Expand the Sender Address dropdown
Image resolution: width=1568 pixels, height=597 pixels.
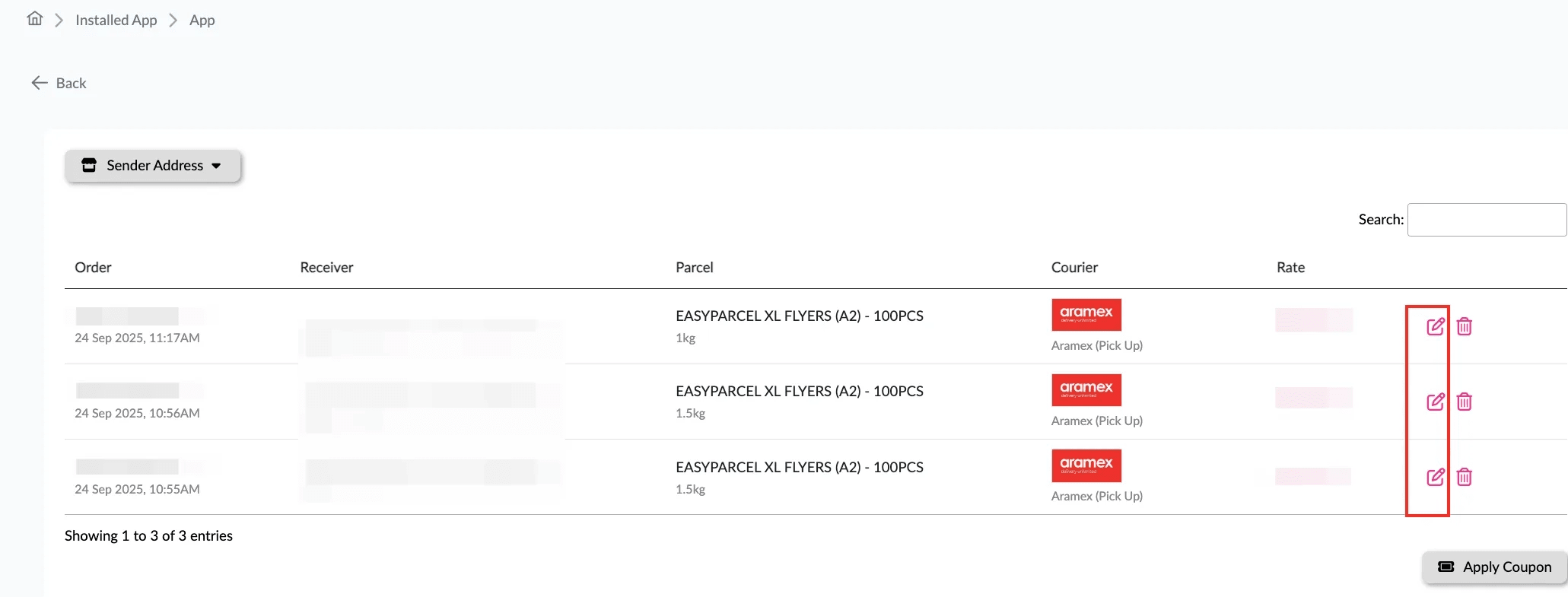coord(153,165)
